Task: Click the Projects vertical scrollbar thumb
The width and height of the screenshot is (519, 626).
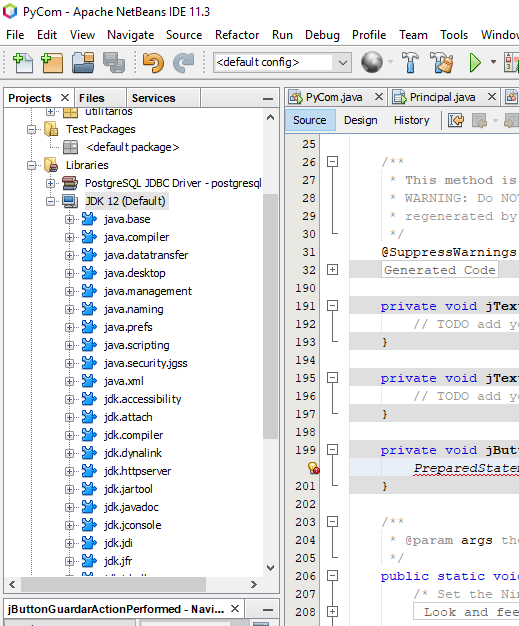Action: coord(270,317)
